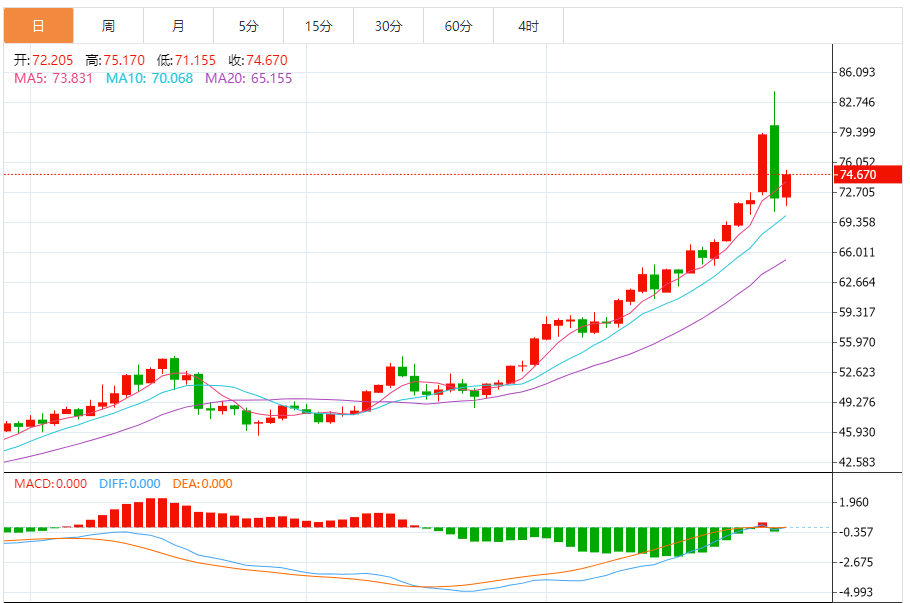Open the 月 monthly chart tab
The image size is (910, 603).
pyautogui.click(x=178, y=26)
